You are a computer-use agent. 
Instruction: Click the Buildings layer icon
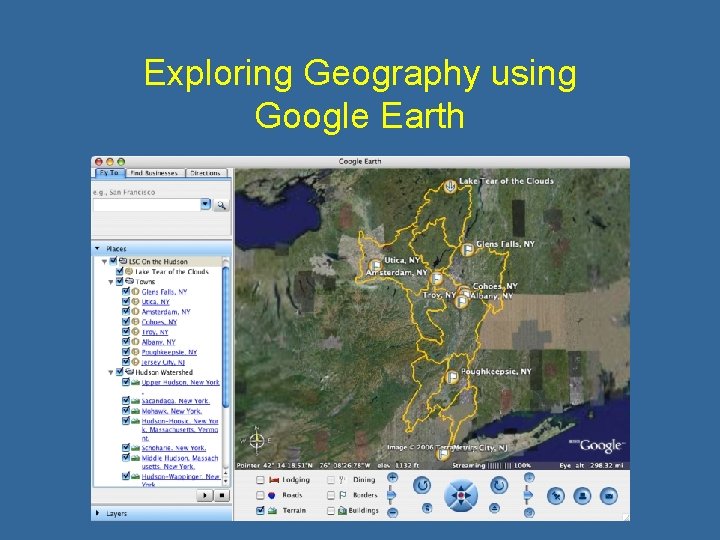click(343, 511)
